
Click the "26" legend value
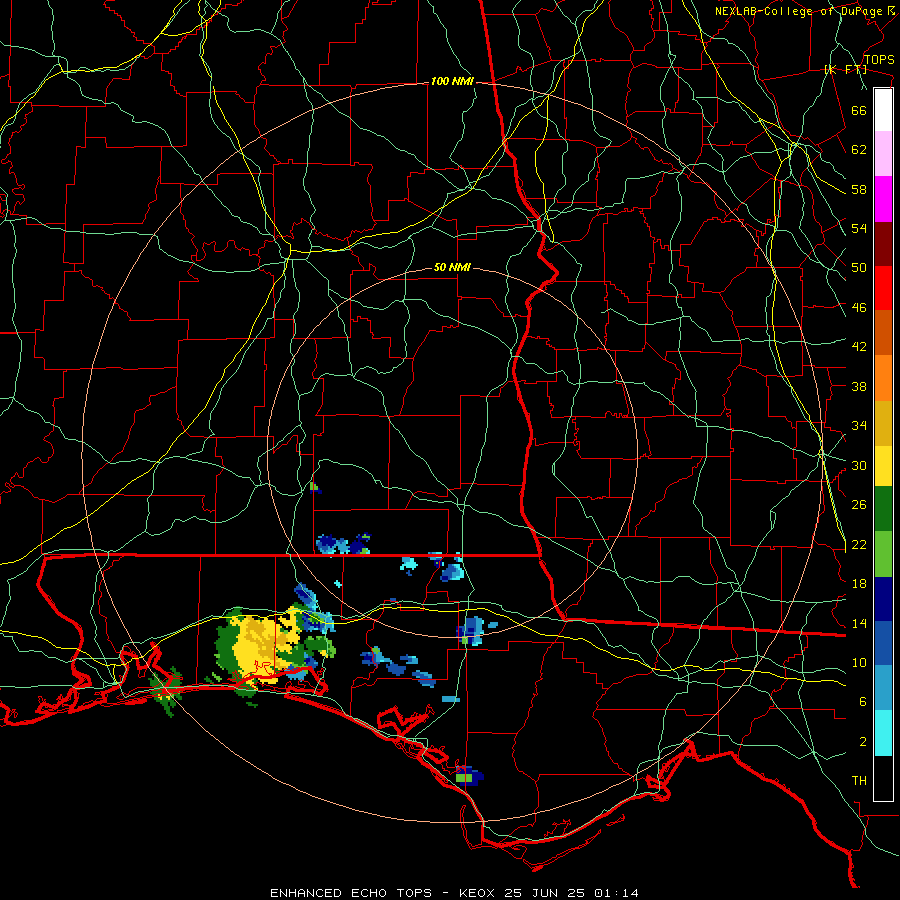coord(859,505)
